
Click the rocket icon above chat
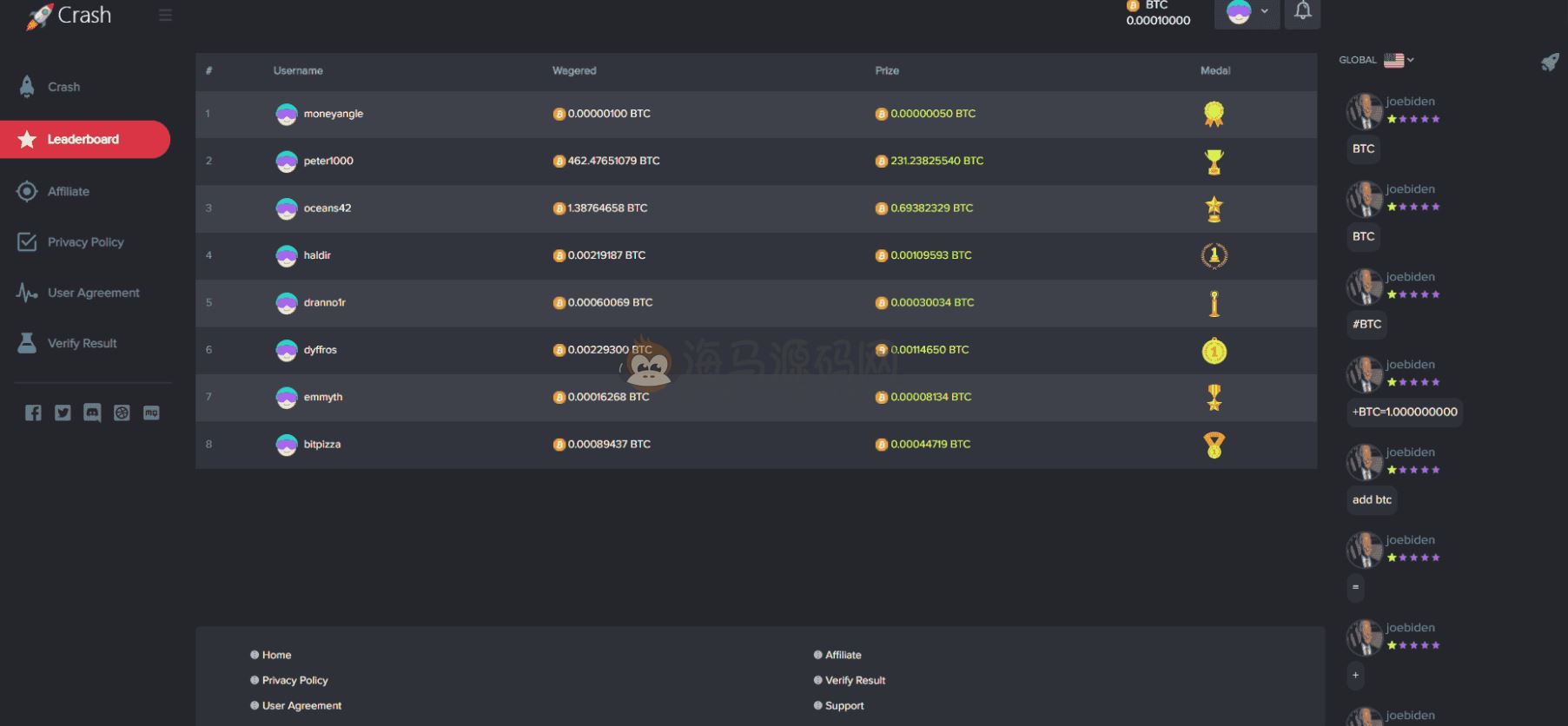[x=1549, y=62]
